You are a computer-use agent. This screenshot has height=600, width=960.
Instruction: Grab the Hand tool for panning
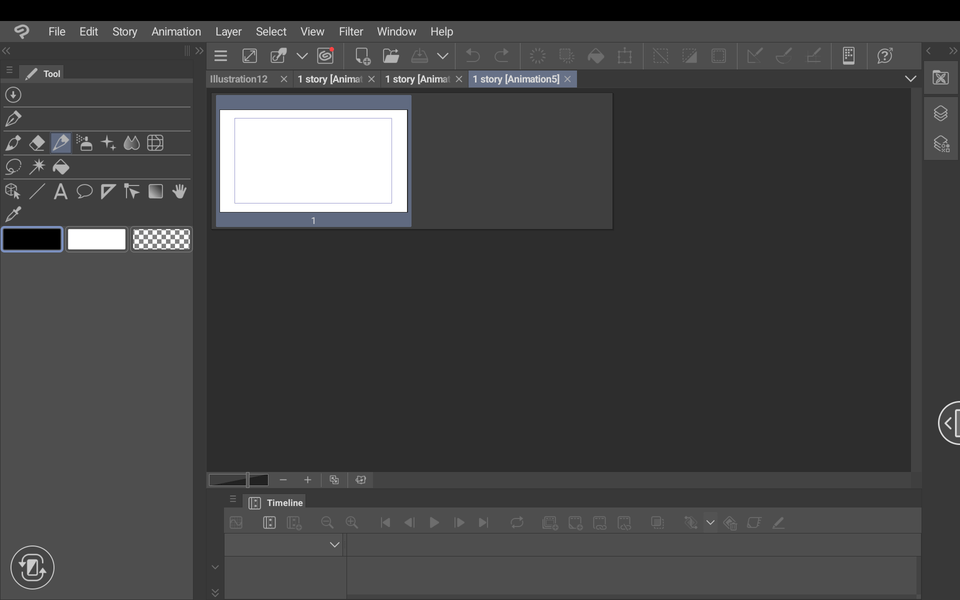[179, 191]
